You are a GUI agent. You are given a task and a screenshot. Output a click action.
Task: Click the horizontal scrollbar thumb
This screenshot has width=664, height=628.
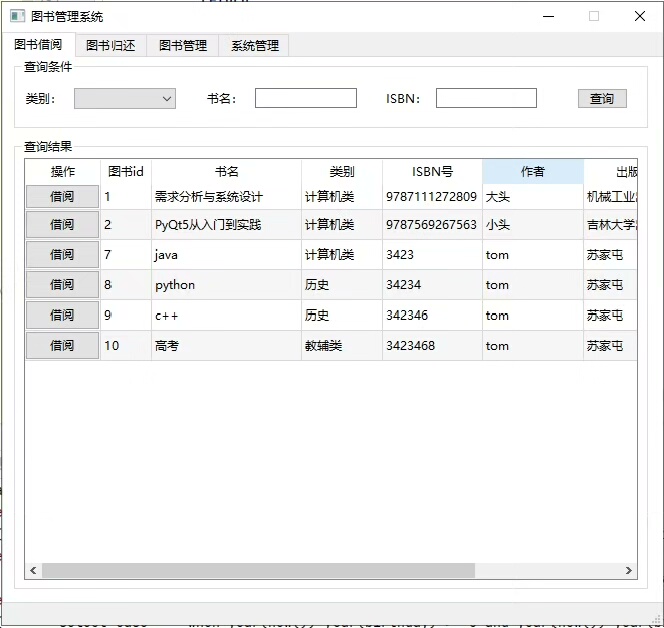258,570
